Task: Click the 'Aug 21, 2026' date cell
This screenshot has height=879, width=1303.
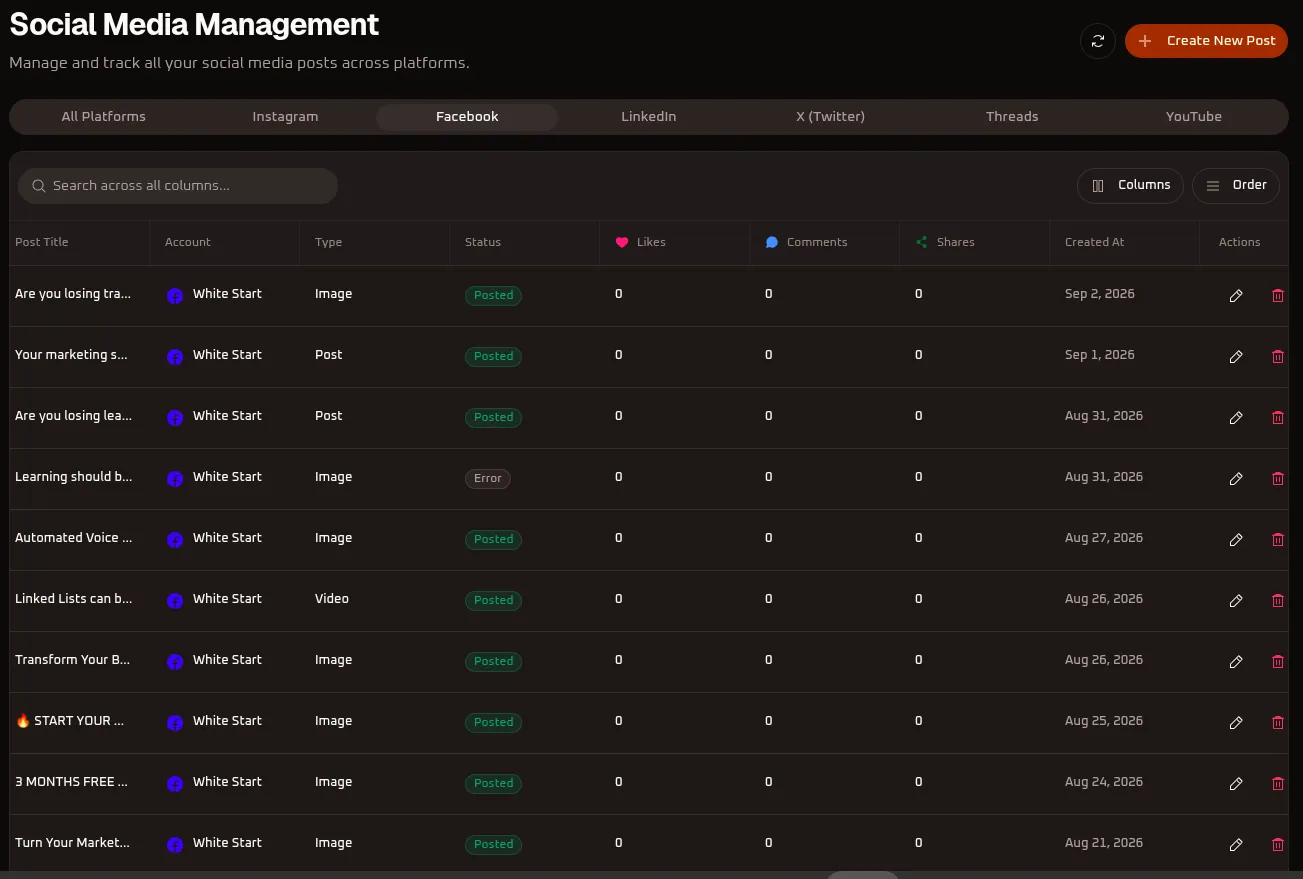Action: [x=1104, y=843]
